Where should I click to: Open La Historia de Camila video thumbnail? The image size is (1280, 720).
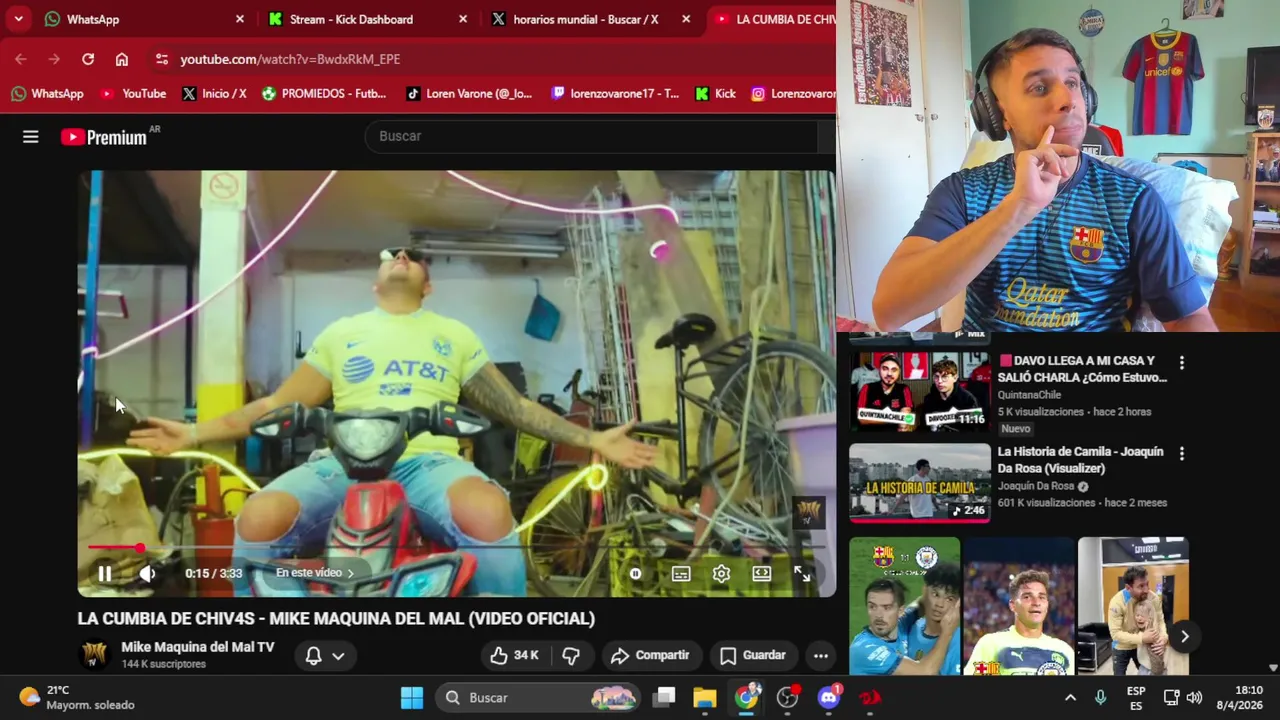(x=919, y=483)
